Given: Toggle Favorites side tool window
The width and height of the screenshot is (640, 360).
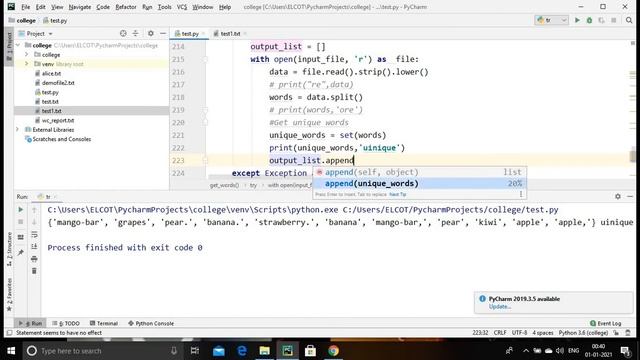Looking at the screenshot, I should coord(9,295).
